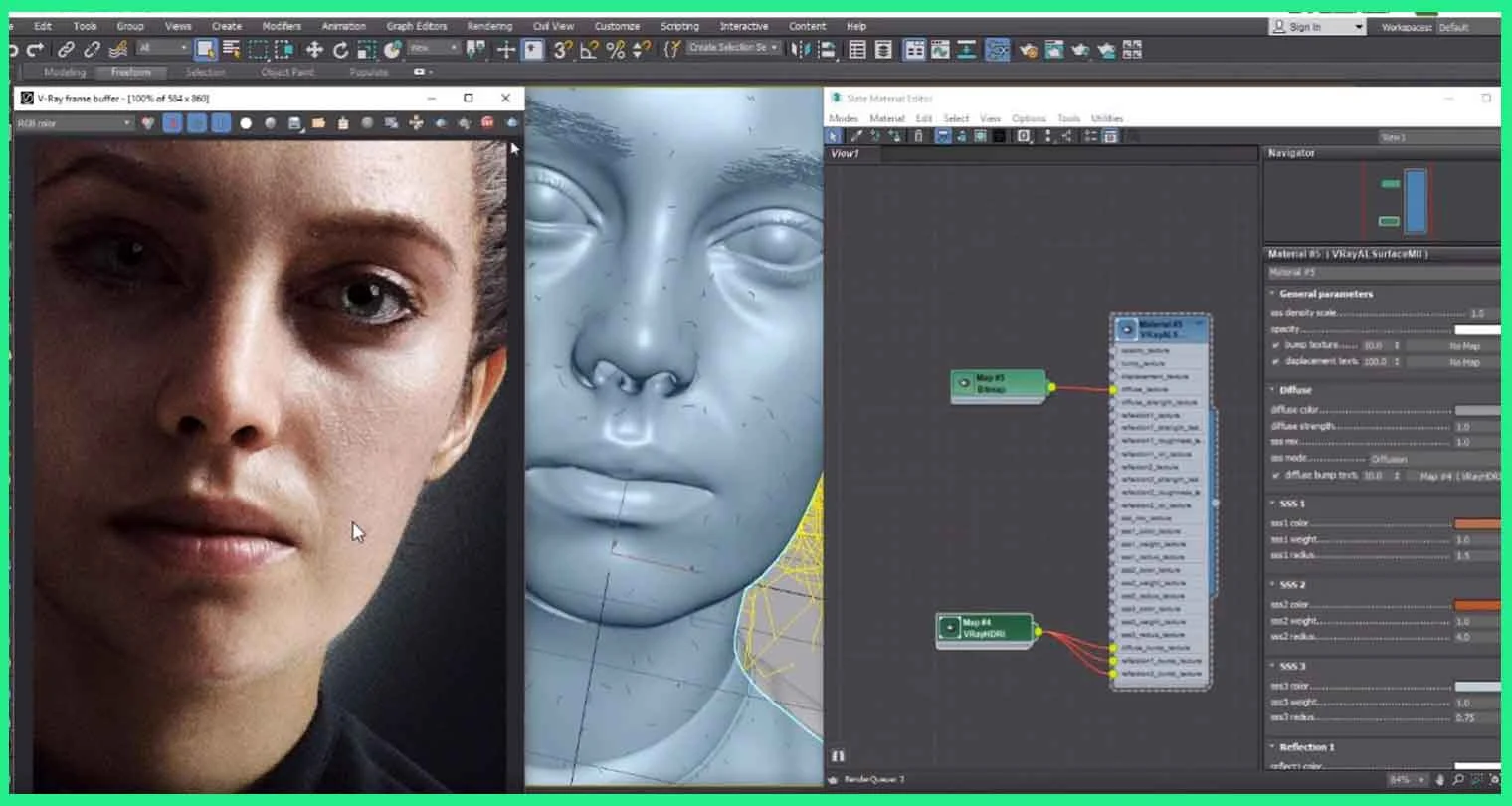
Task: Open the Modifiers menu
Action: coord(282,26)
